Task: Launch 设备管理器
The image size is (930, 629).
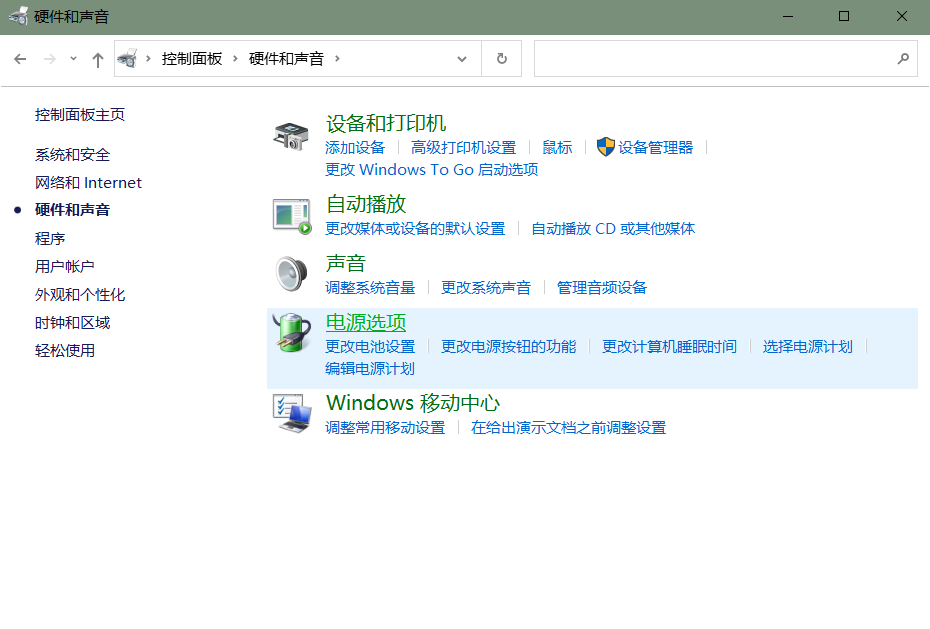Action: pos(655,147)
